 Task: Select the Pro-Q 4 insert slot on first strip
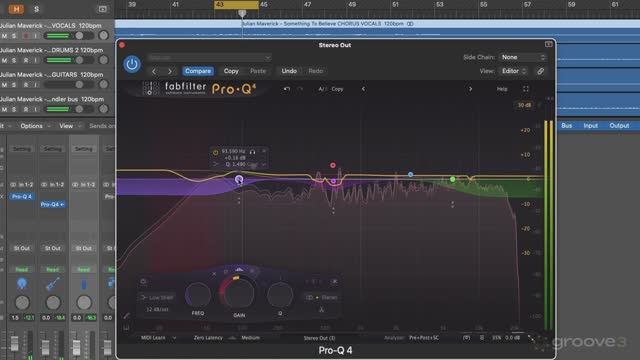pyautogui.click(x=22, y=197)
